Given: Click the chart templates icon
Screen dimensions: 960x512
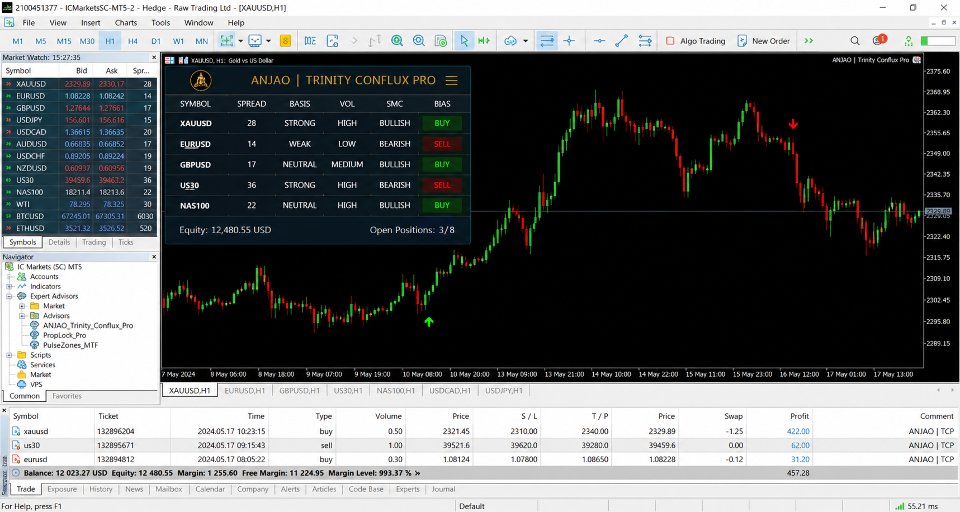Looking at the screenshot, I should 255,41.
